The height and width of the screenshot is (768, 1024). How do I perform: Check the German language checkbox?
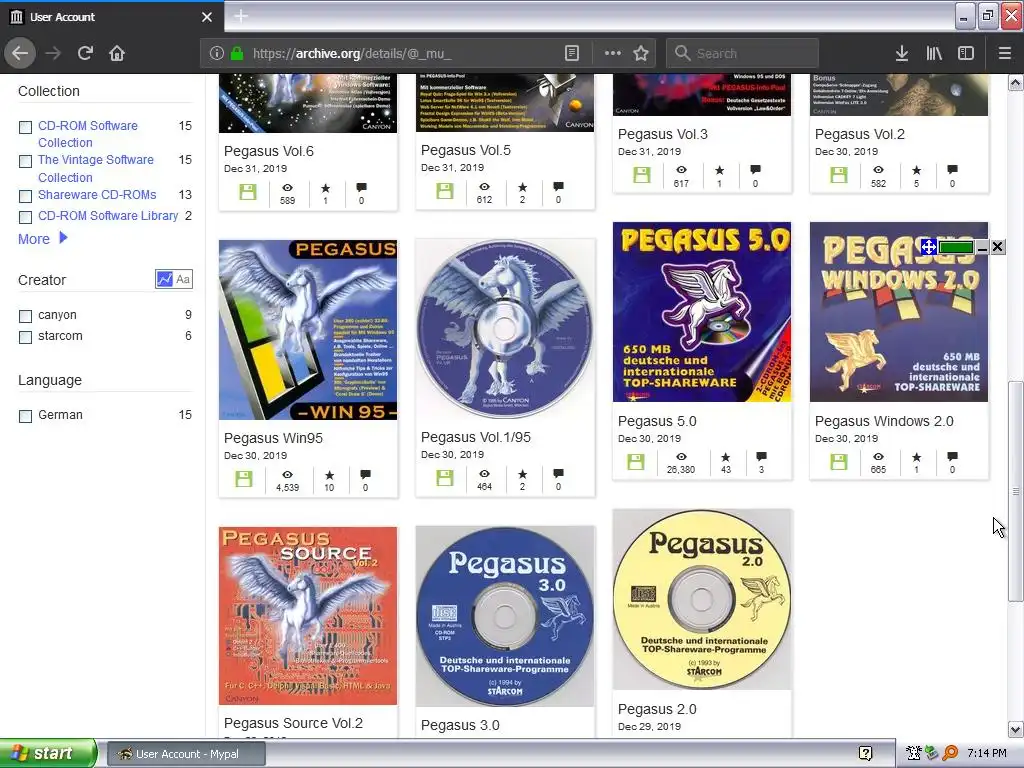pos(25,416)
